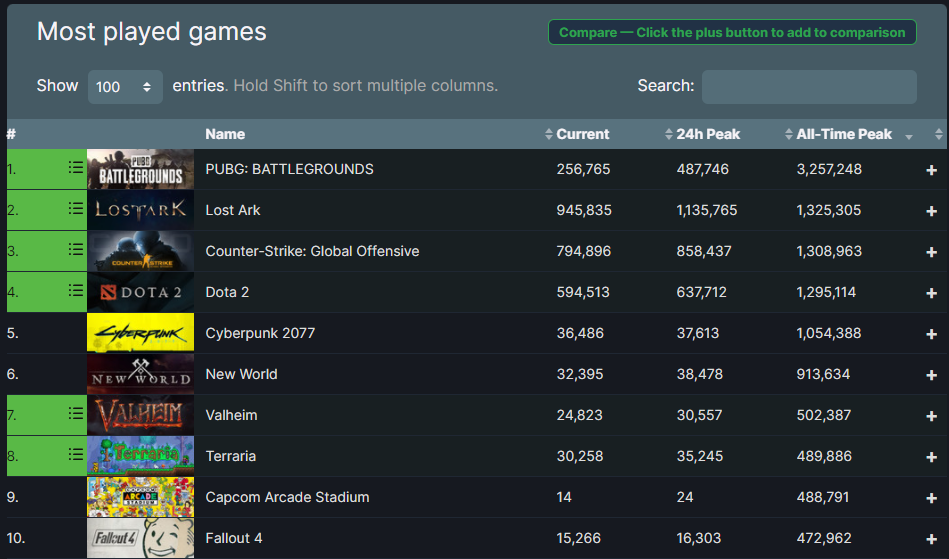This screenshot has width=949, height=559.
Task: Open the Lost Ark game link
Action: pos(233,211)
